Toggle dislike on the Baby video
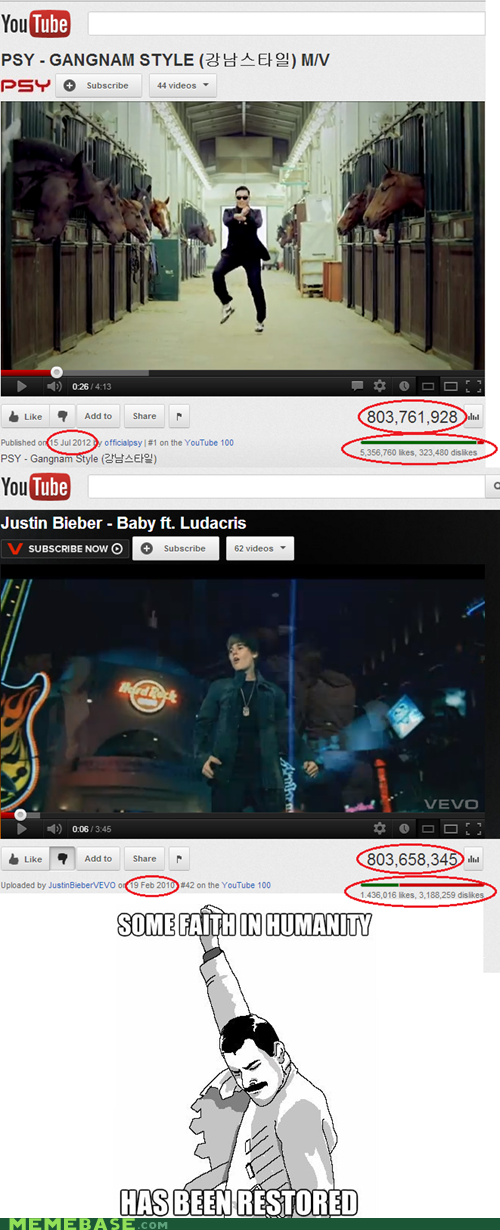The height and width of the screenshot is (1230, 500). pos(62,859)
